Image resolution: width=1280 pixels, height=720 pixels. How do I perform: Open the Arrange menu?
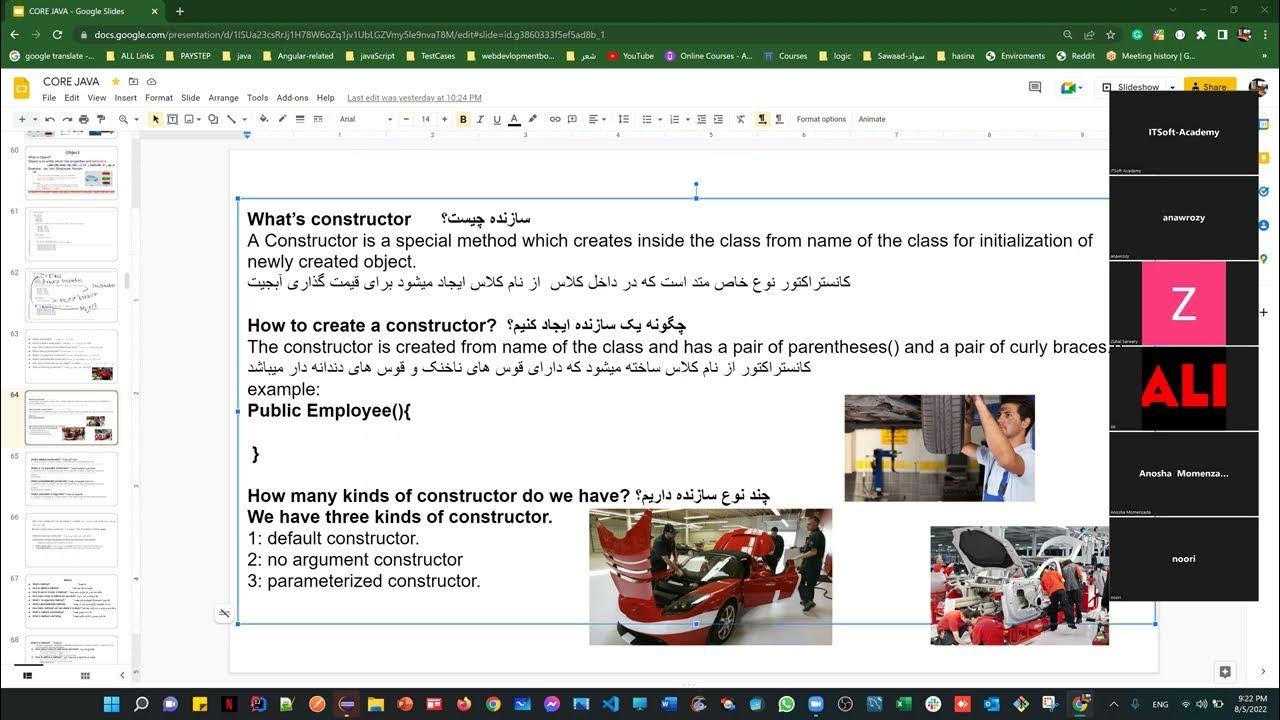coord(223,98)
